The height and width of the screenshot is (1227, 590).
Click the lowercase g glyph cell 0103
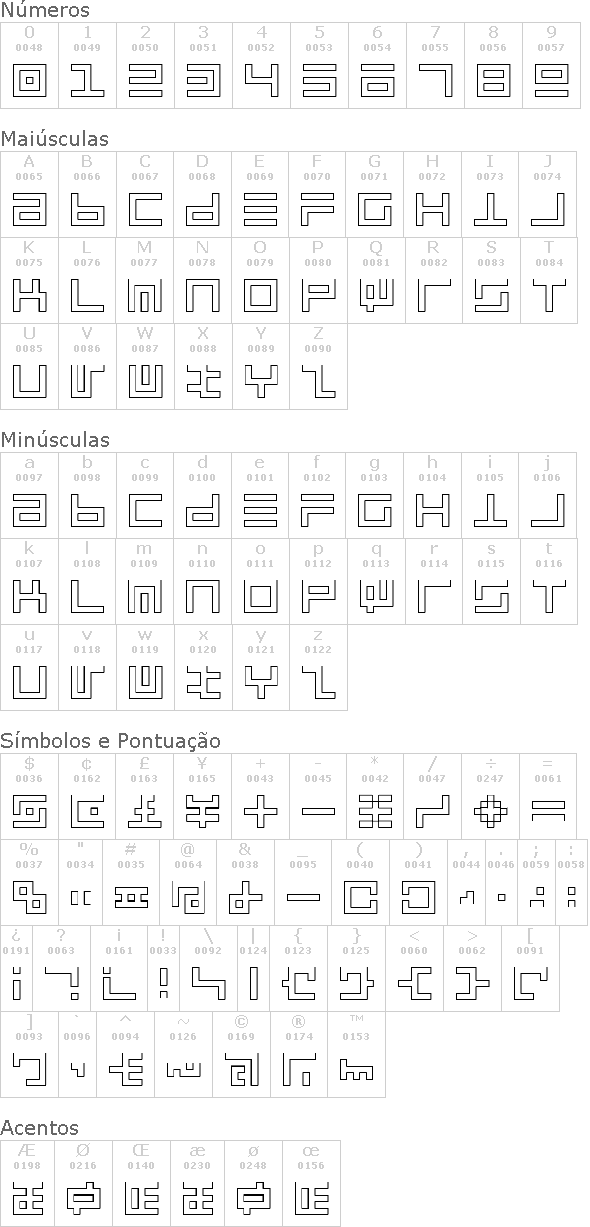376,495
